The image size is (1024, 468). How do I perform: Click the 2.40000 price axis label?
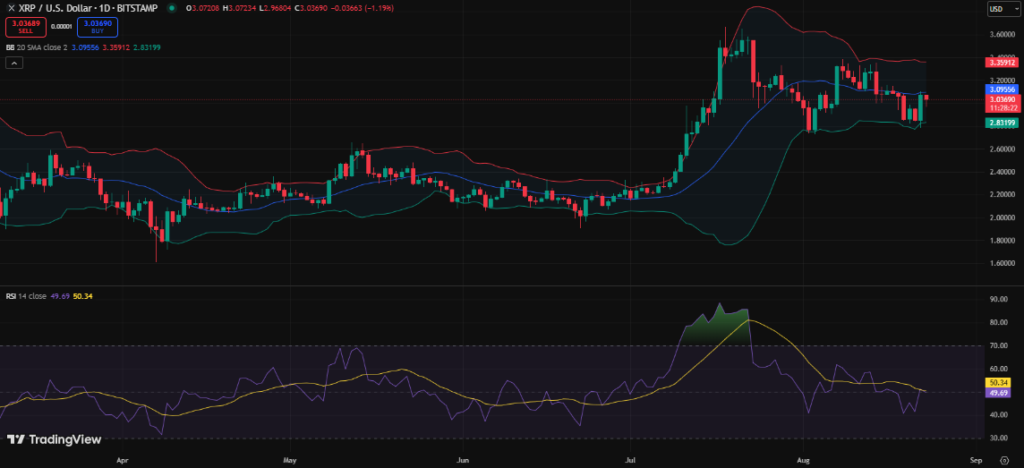tap(1001, 172)
